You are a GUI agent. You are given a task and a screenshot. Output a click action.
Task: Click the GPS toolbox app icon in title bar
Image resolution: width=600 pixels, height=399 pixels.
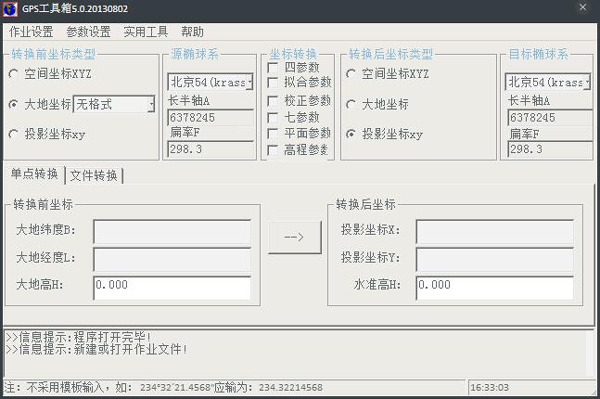click(x=10, y=8)
